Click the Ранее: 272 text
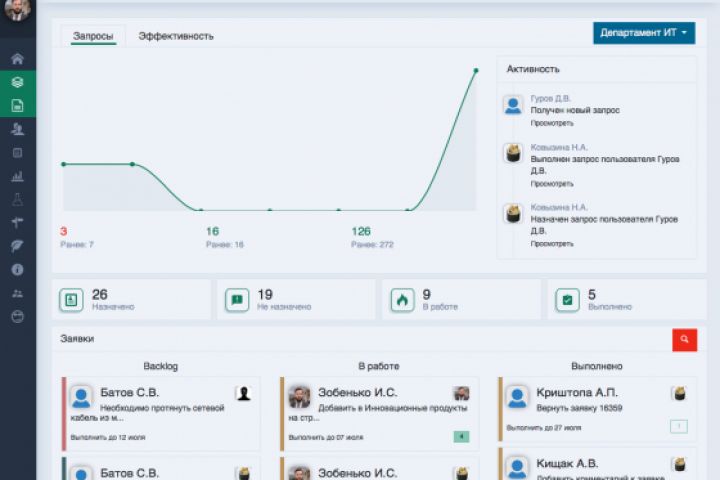 pos(372,244)
